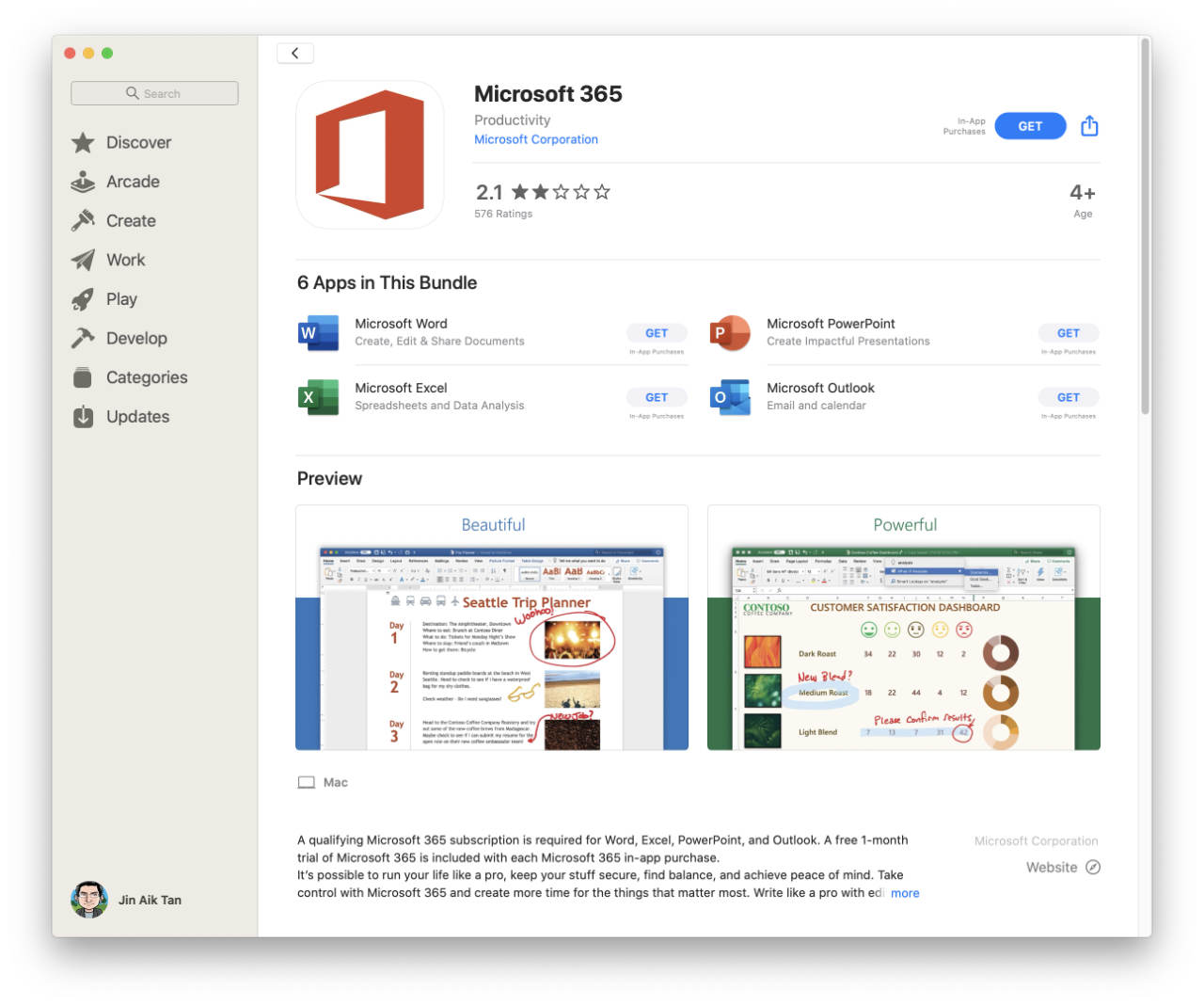Click the "Preview" heading

(329, 478)
